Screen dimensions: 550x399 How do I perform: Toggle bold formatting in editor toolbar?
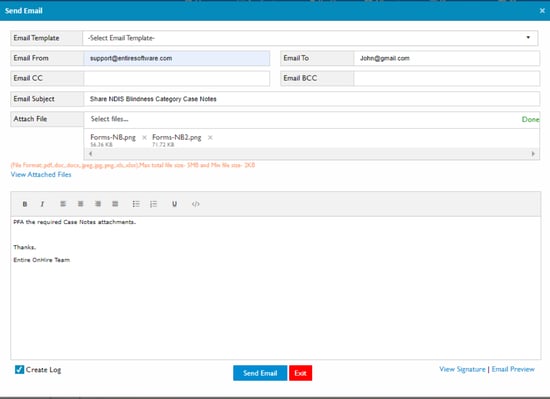point(25,204)
